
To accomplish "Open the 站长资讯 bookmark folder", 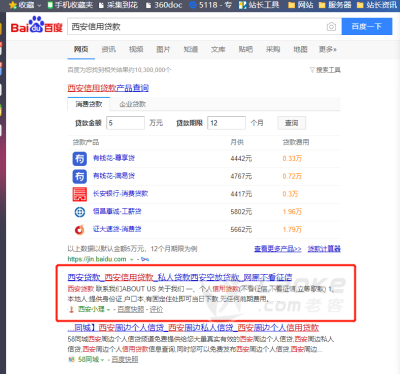I will tap(377, 5).
